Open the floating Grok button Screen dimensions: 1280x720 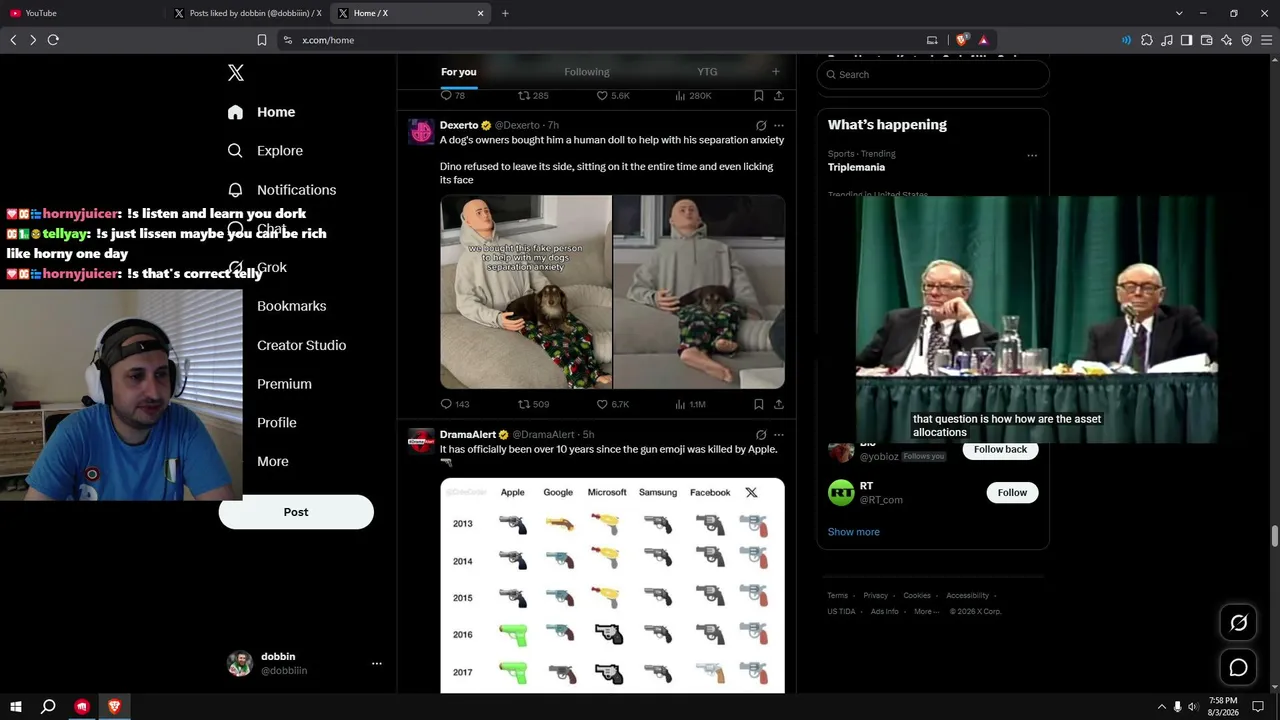tap(1238, 624)
